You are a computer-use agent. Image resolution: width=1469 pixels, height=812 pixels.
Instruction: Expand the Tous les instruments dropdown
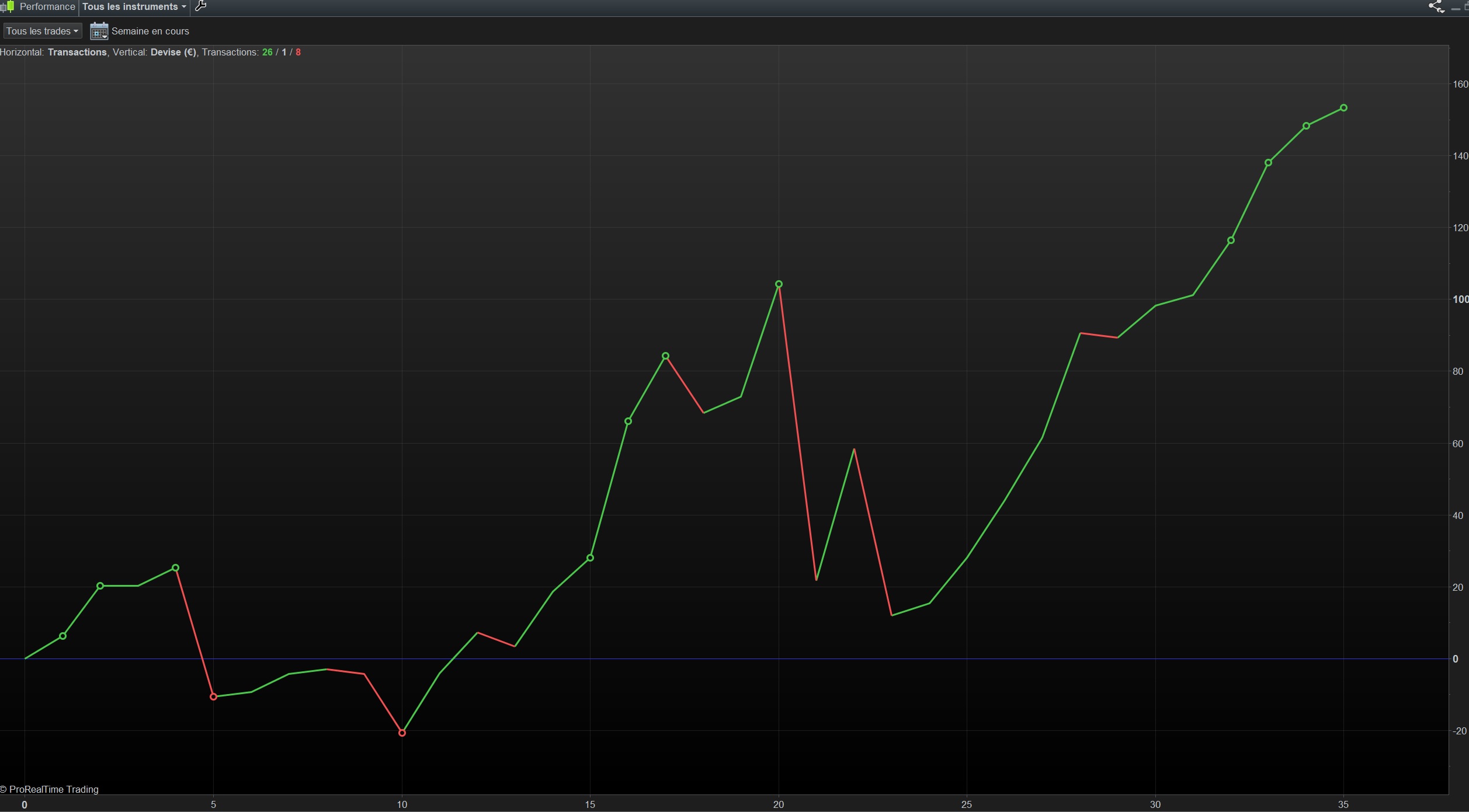134,7
